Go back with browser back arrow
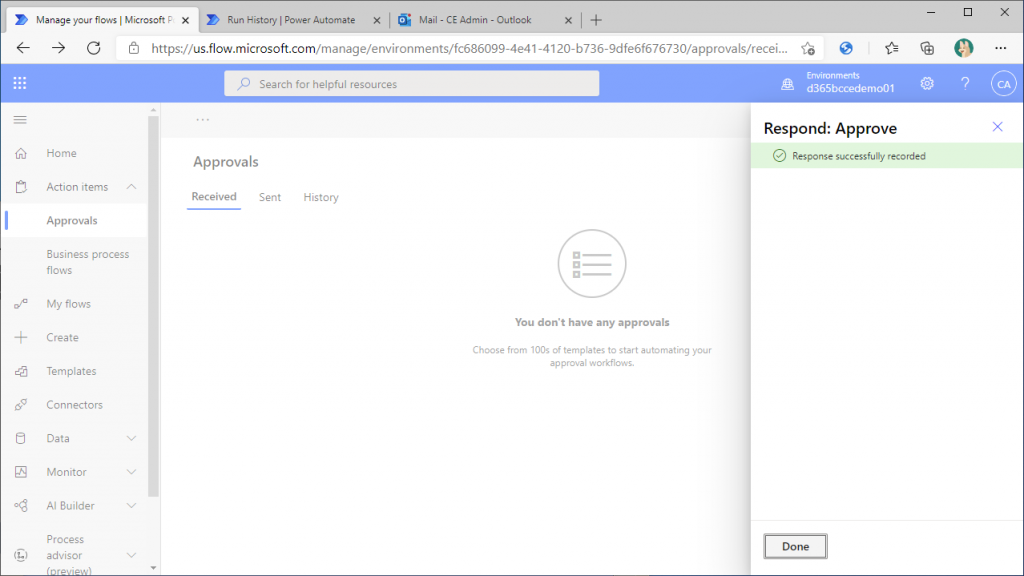 [23, 48]
